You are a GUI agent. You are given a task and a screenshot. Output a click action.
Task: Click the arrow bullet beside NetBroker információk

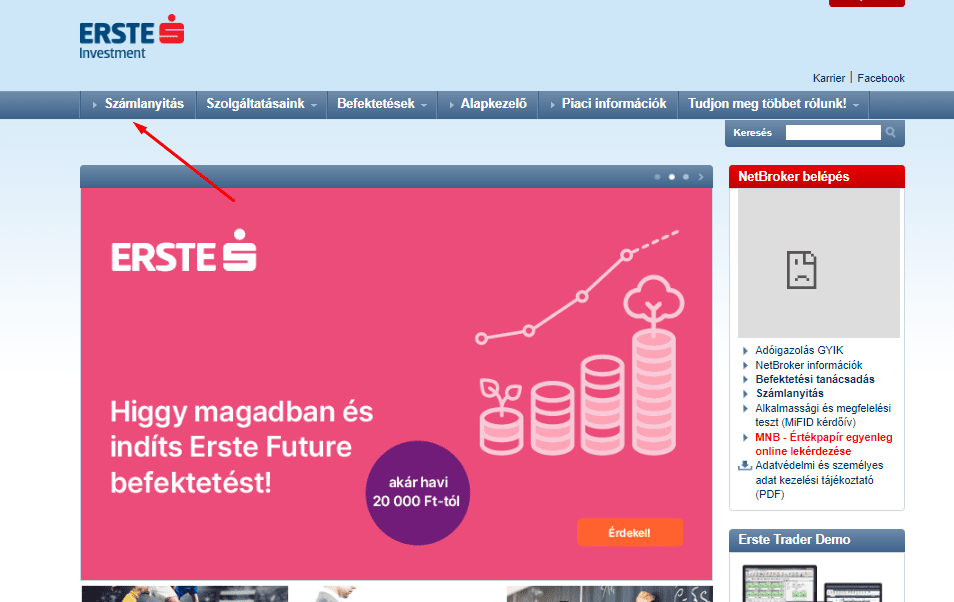click(x=745, y=365)
